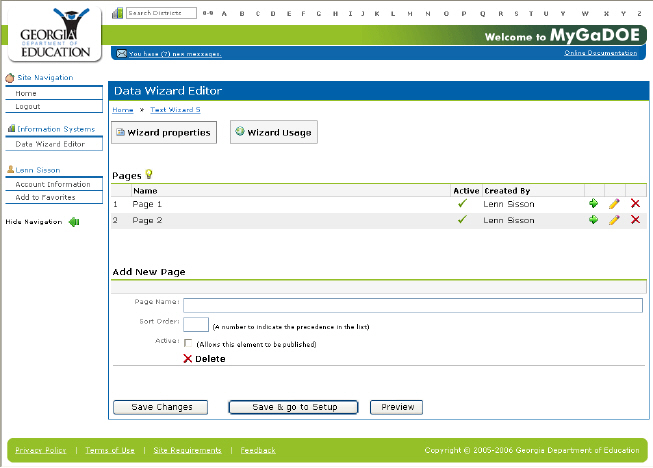Click into the Page Name input field

pyautogui.click(x=413, y=305)
